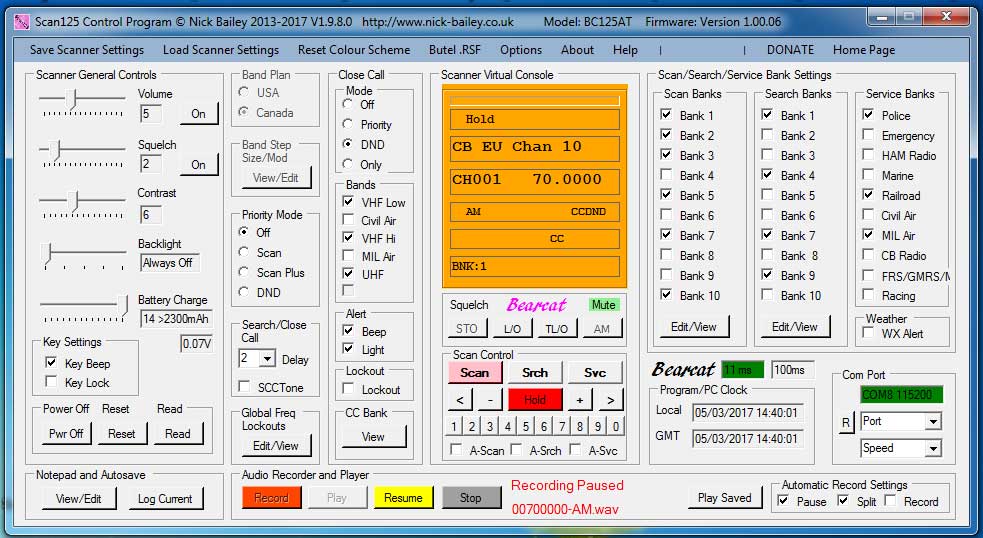
Task: Click the Srch button
Action: [535, 372]
